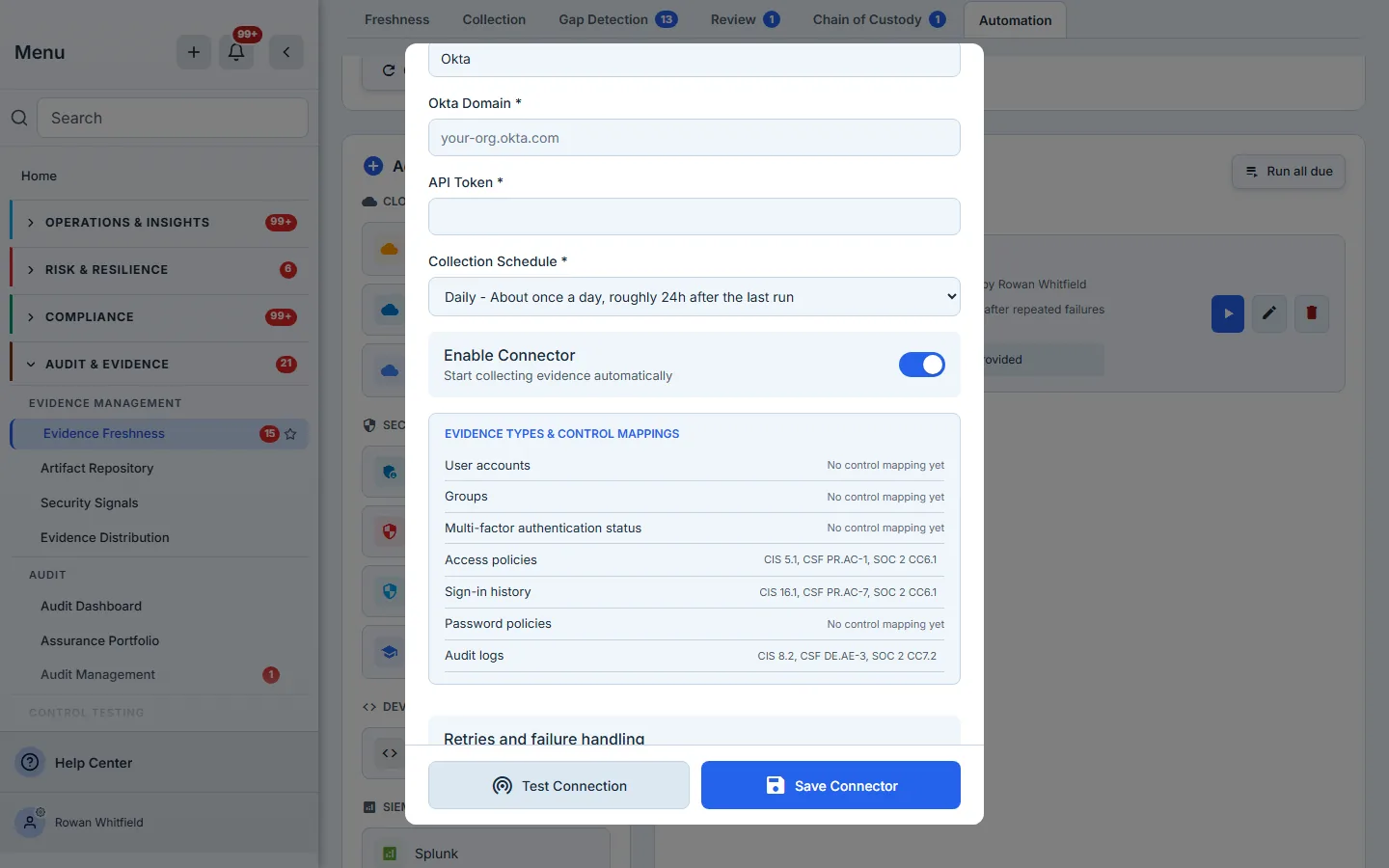
Task: Focus the API Token field
Action: click(x=694, y=216)
